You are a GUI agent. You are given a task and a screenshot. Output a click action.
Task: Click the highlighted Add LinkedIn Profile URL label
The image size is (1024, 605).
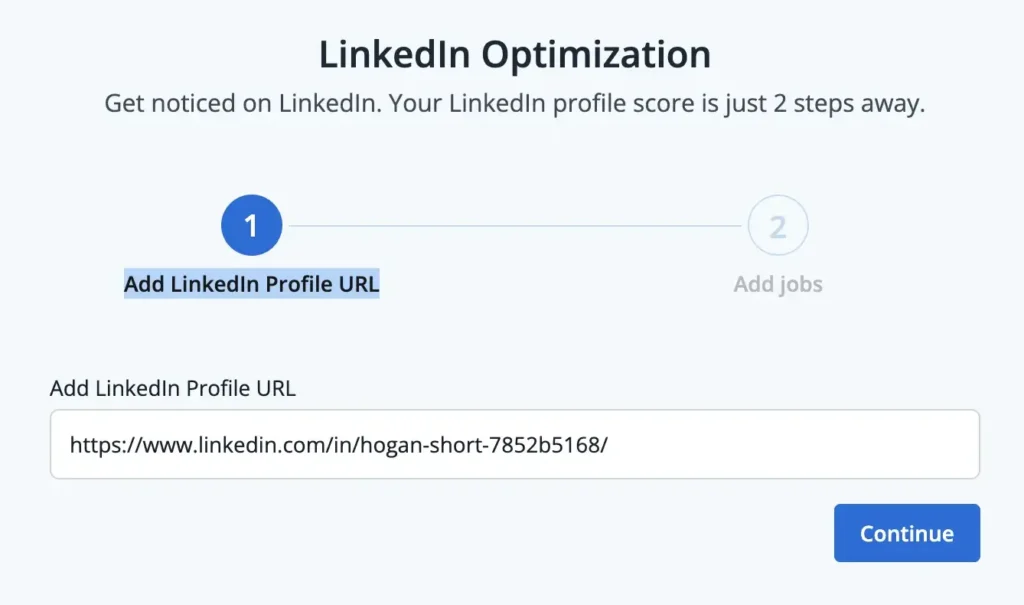pos(251,283)
